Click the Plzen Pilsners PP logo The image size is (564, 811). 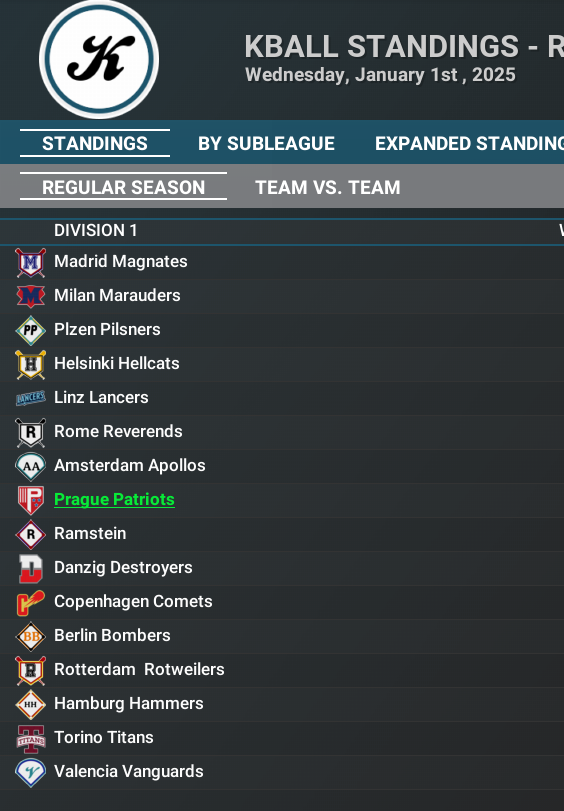(31, 330)
